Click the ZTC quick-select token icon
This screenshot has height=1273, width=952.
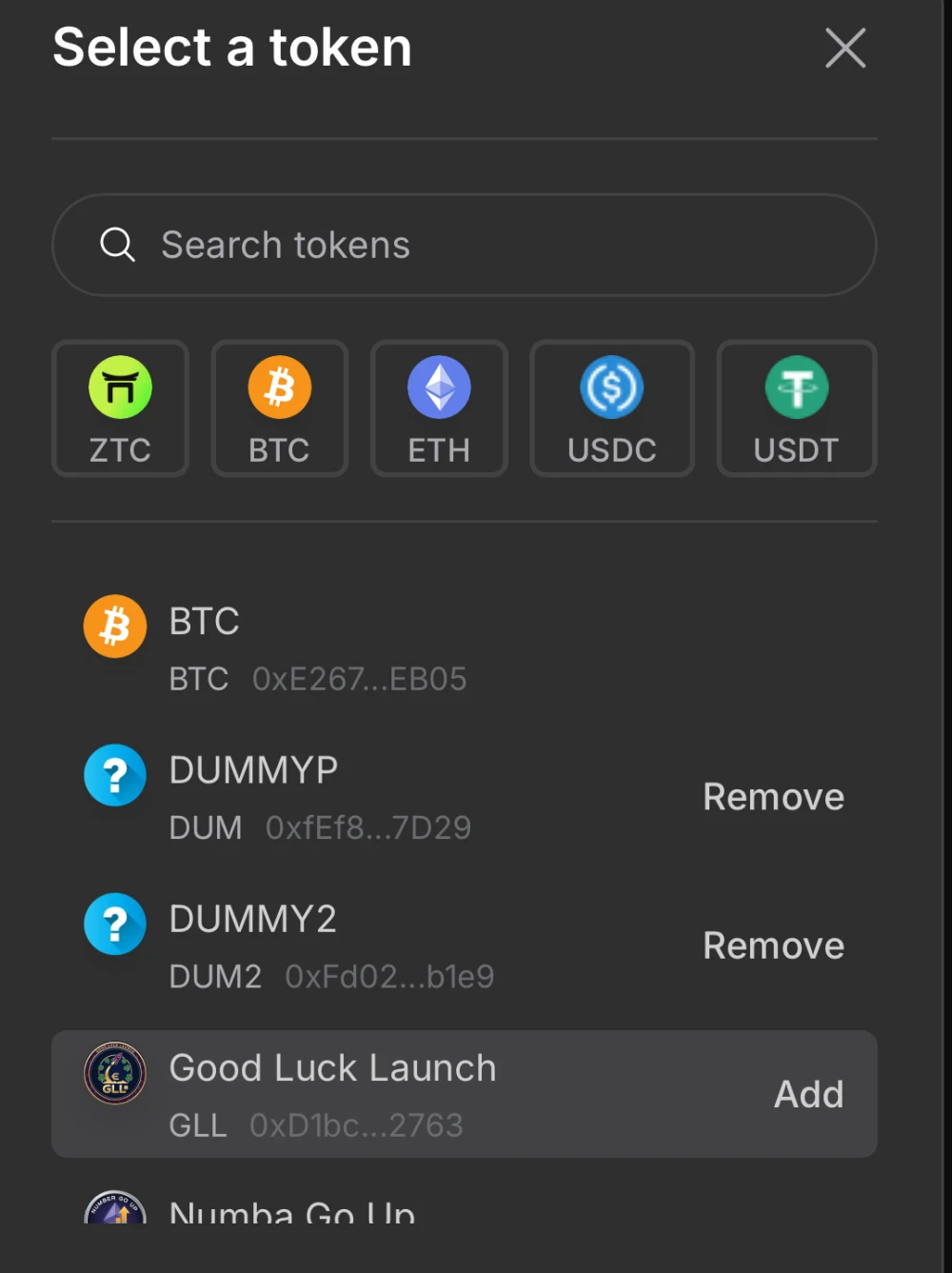tap(120, 388)
